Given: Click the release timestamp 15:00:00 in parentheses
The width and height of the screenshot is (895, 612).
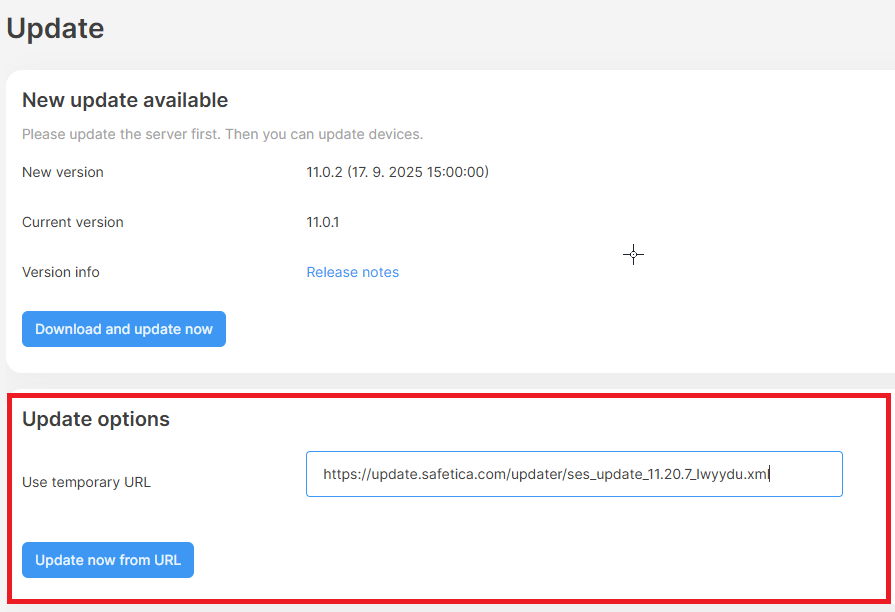Looking at the screenshot, I should (x=455, y=172).
